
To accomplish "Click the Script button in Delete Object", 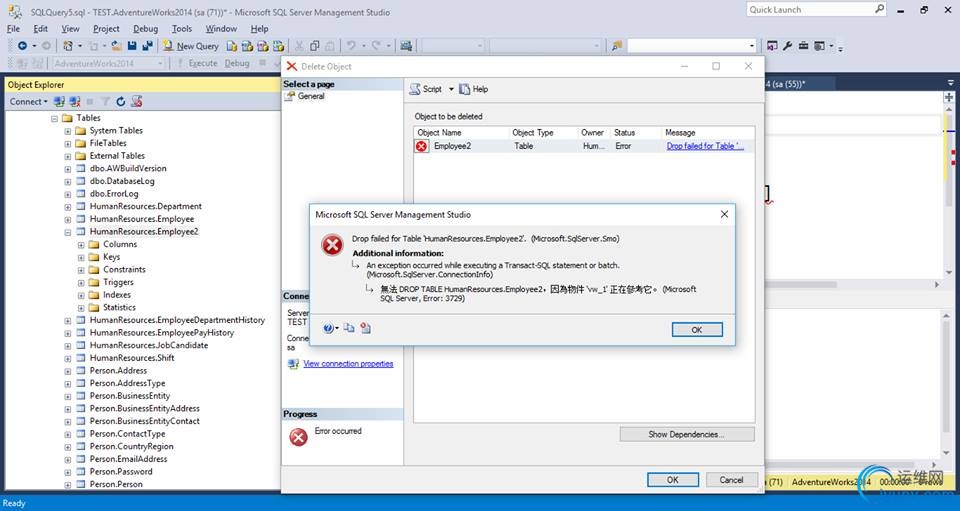I will pos(426,89).
